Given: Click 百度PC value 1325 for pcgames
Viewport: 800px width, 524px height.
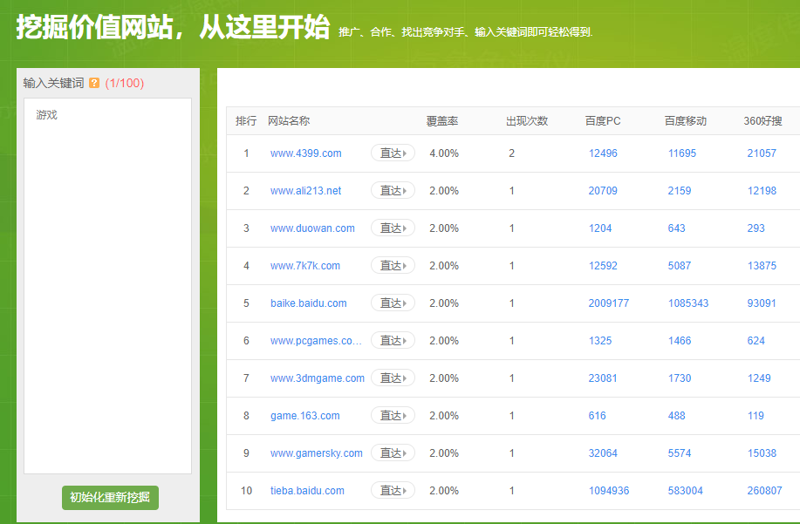Looking at the screenshot, I should (600, 341).
